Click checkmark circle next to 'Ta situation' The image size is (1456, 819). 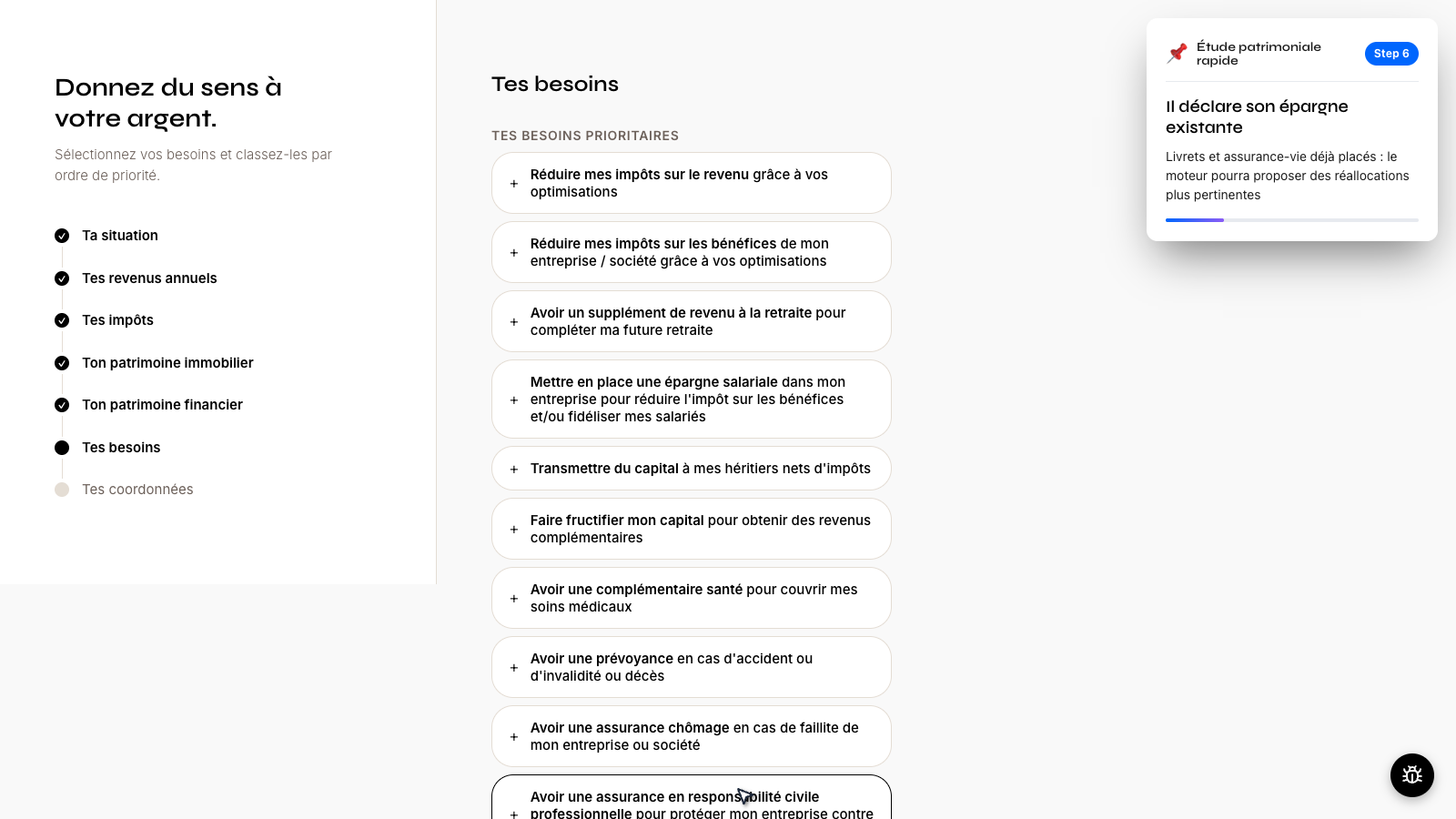(x=62, y=236)
